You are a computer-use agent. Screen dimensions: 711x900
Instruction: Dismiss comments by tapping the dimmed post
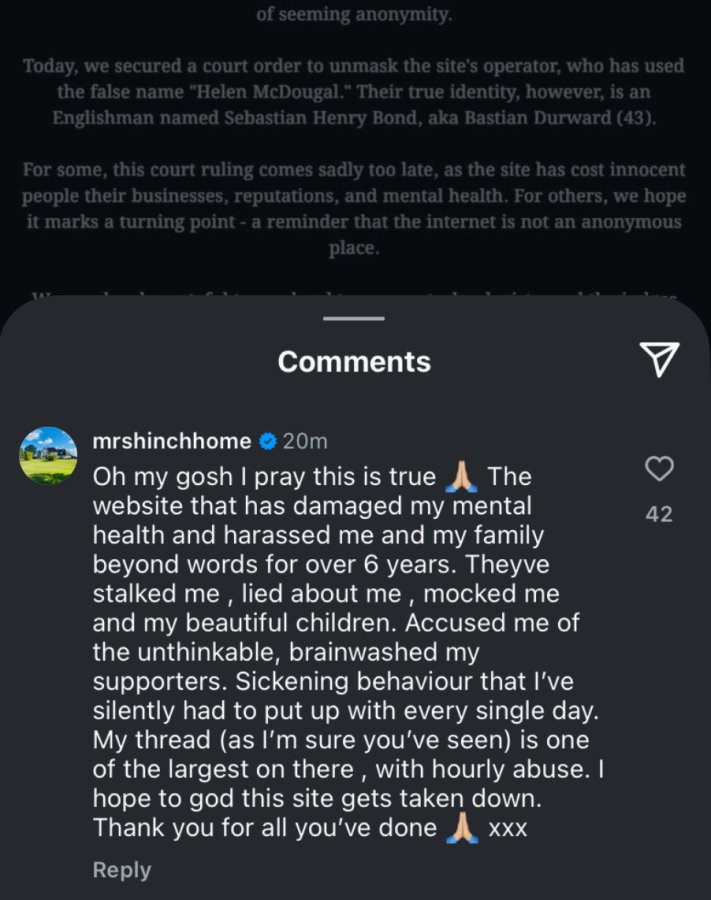point(355,143)
